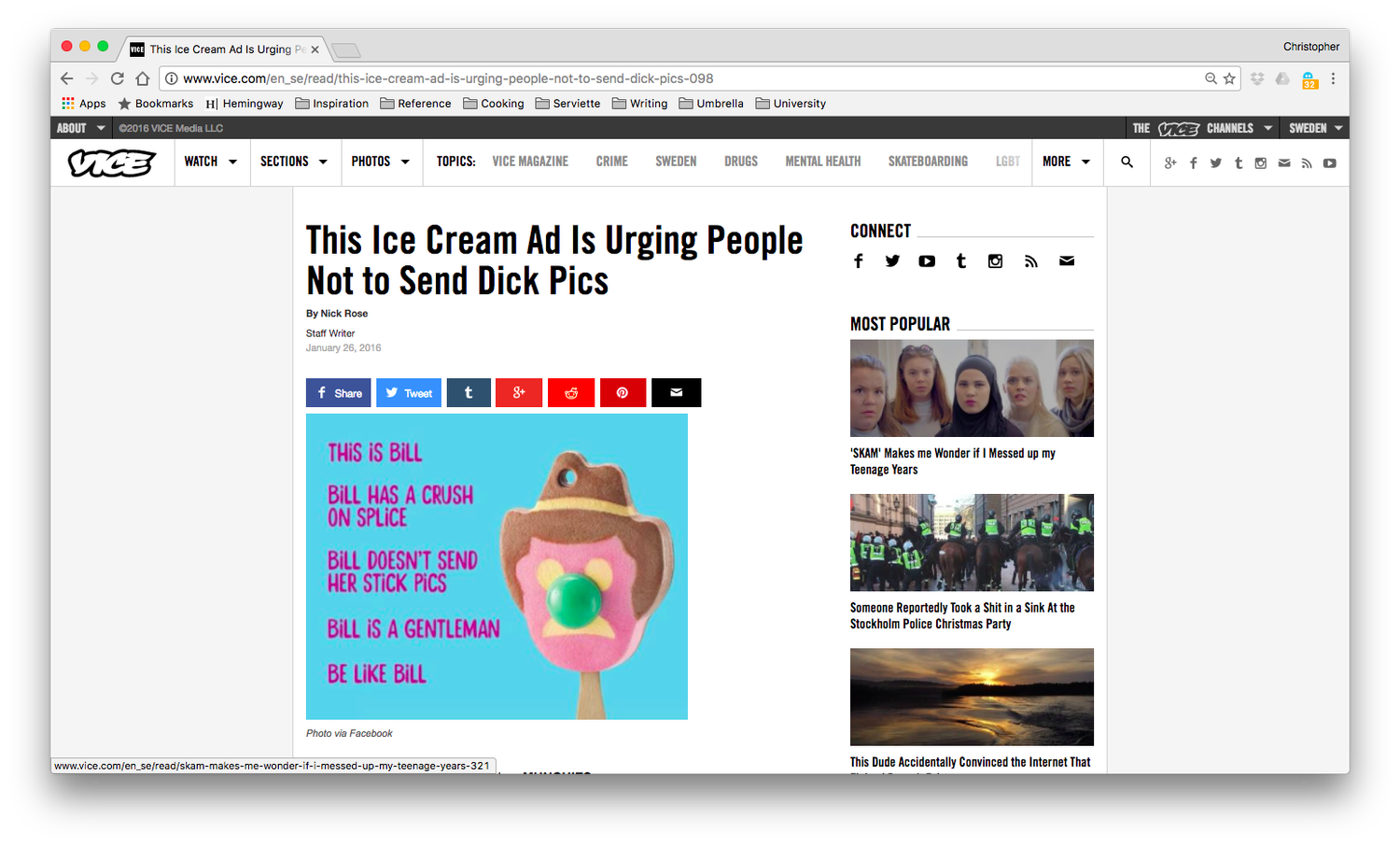Click the YouTube icon in the header
Image resolution: width=1400 pixels, height=846 pixels.
[1330, 163]
